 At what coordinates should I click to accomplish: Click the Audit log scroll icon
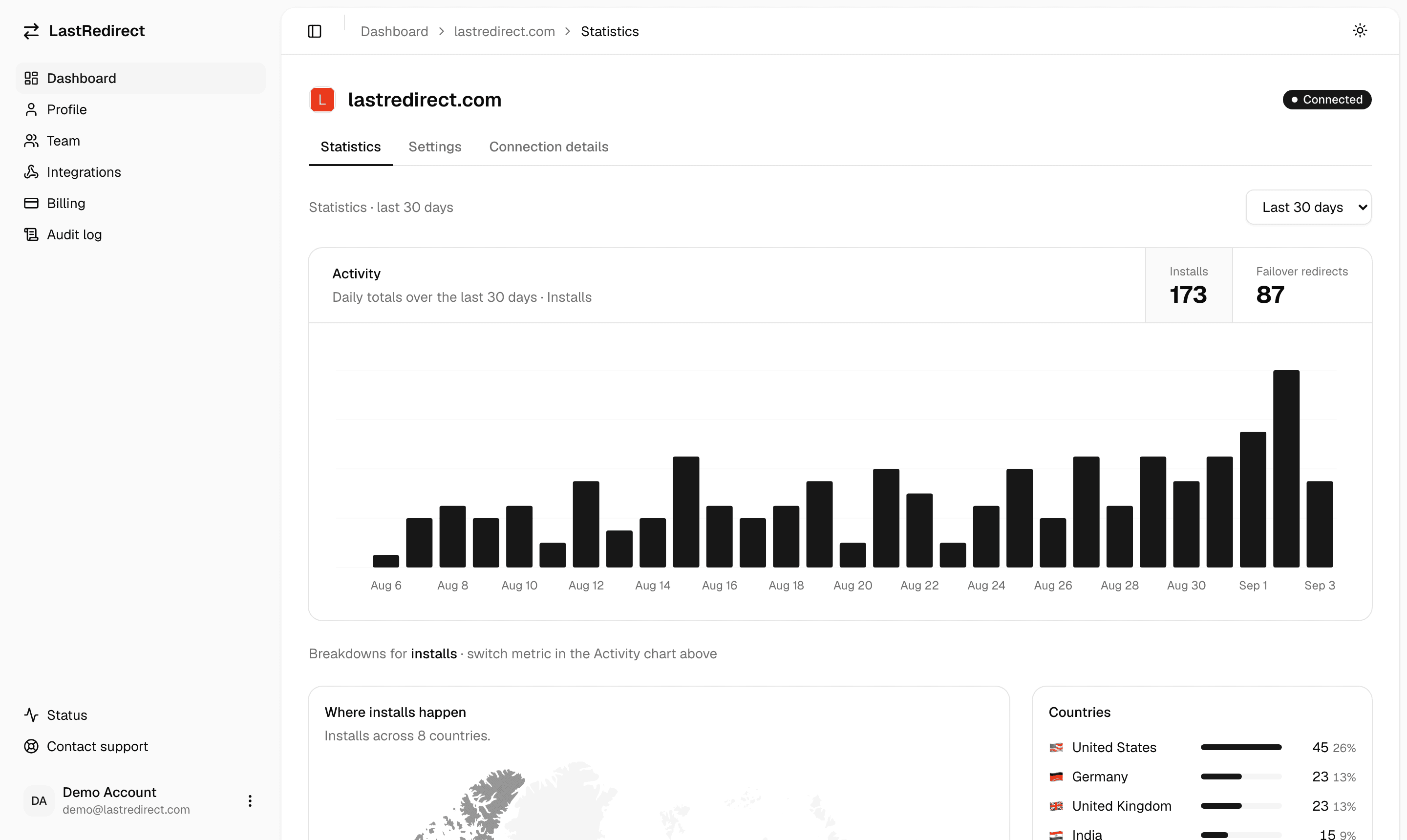coord(31,234)
